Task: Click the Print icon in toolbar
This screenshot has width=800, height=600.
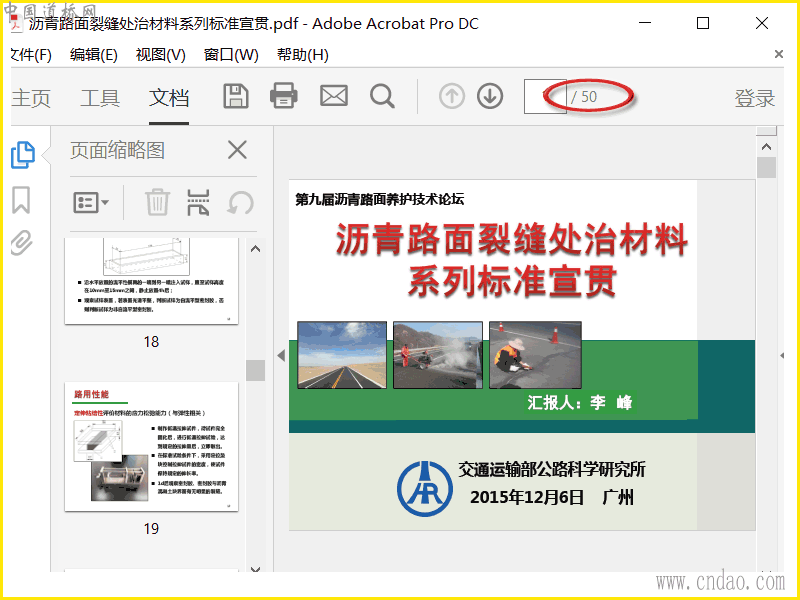Action: pos(284,96)
